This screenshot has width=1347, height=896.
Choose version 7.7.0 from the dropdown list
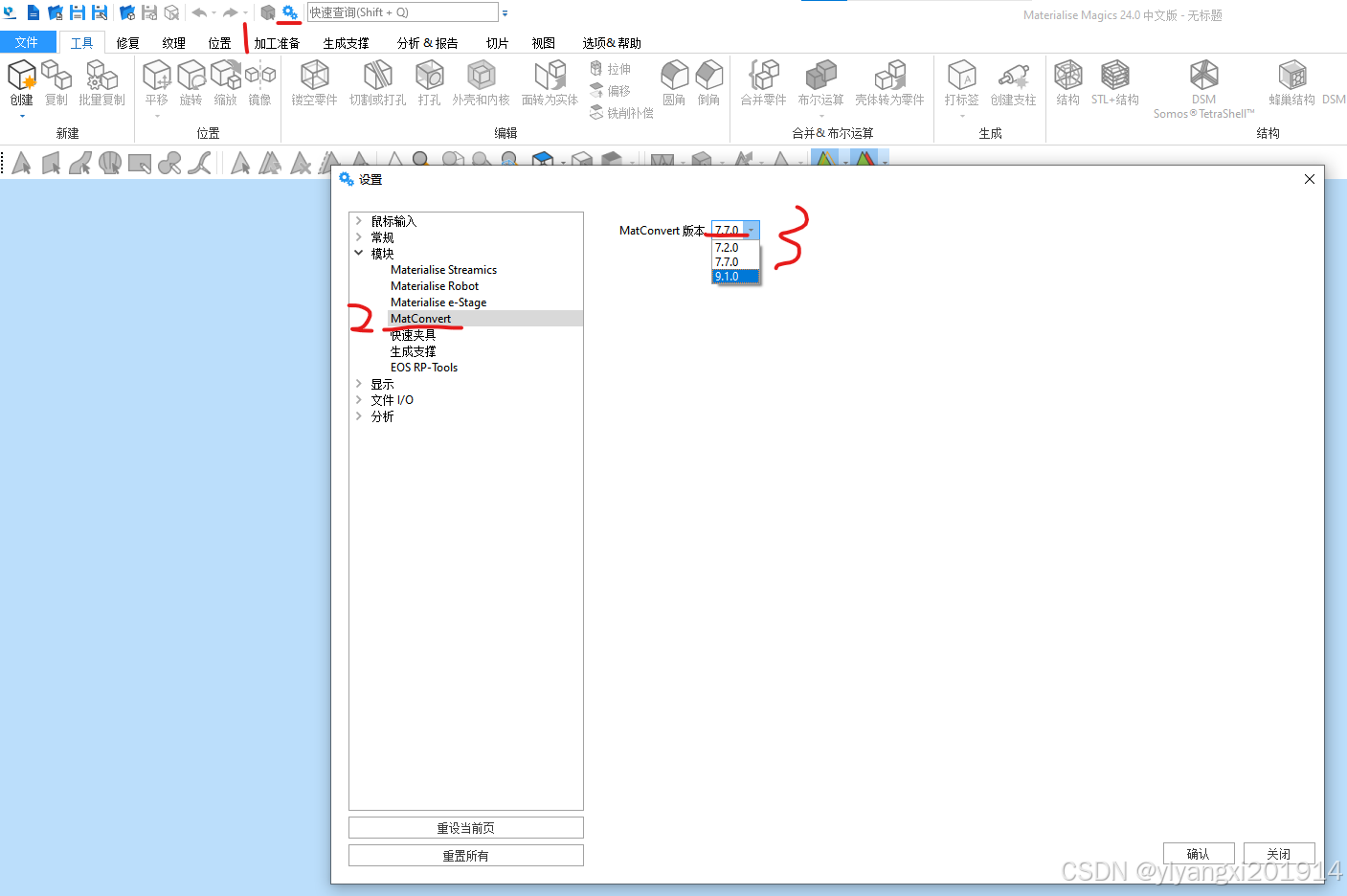(x=736, y=261)
